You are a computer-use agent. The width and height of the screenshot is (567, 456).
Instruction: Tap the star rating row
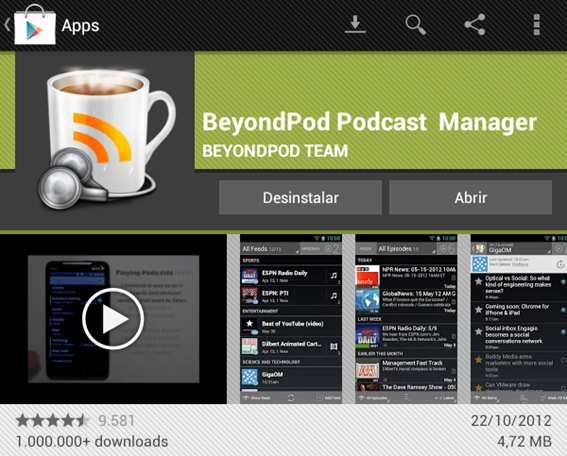click(53, 421)
